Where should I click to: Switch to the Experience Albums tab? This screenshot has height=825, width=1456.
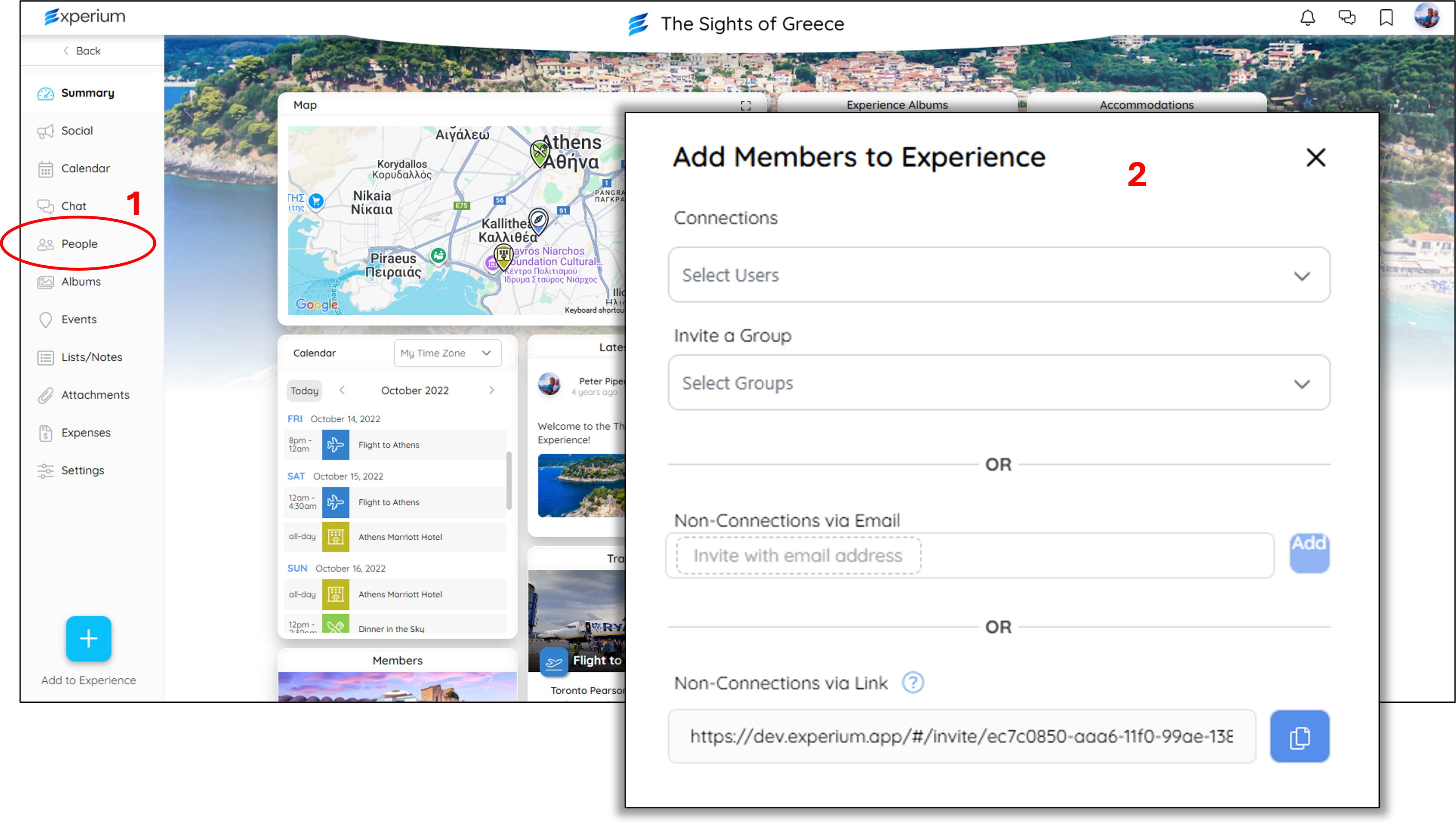coord(897,105)
